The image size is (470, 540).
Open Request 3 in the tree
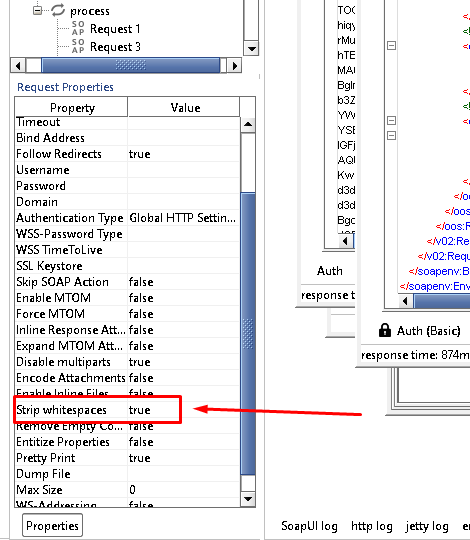pos(115,46)
